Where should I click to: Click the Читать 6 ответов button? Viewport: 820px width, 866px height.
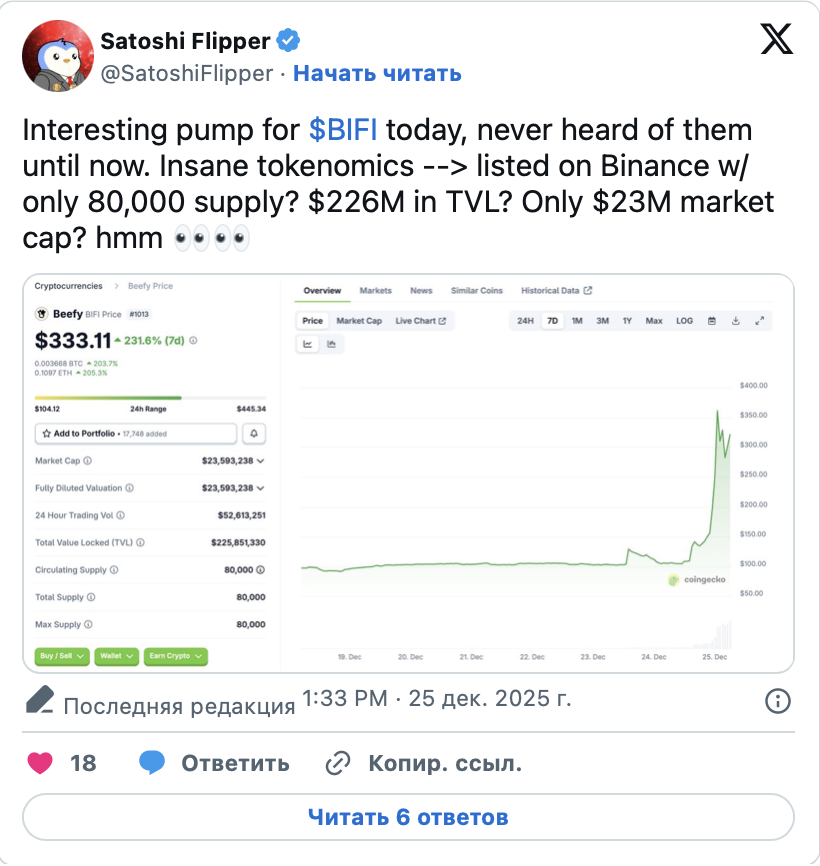coord(409,817)
